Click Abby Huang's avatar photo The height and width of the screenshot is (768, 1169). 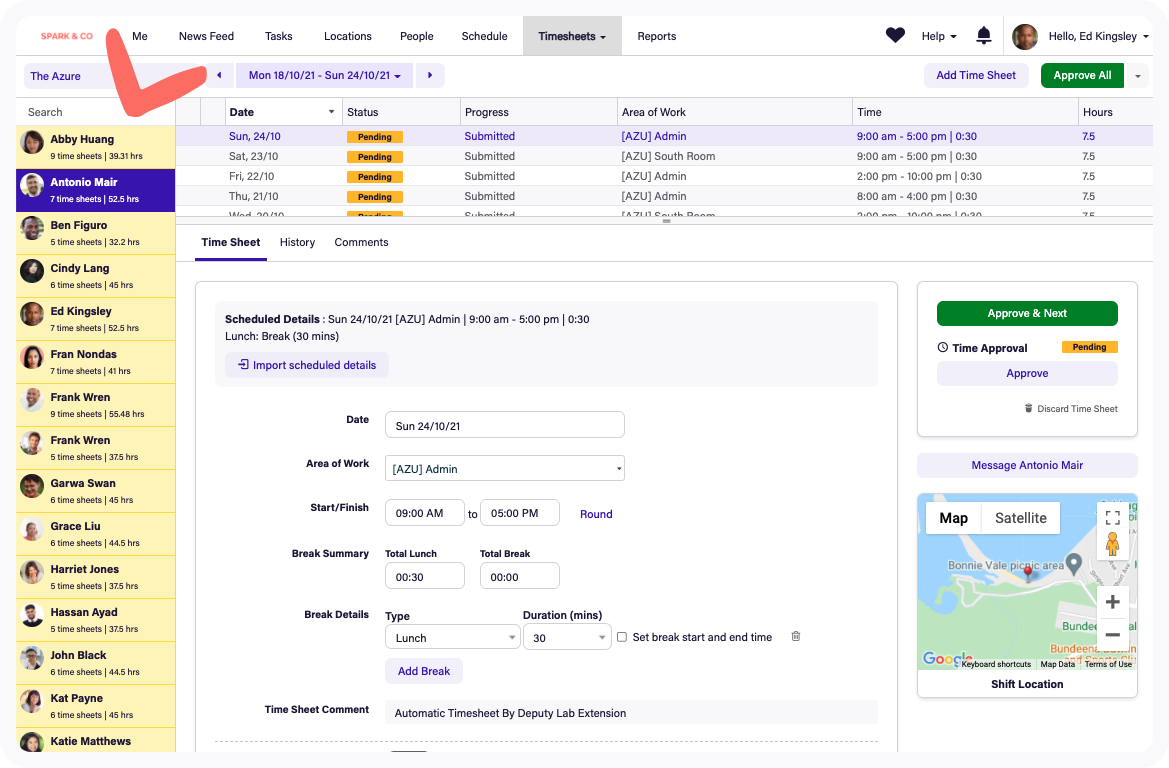(32, 142)
